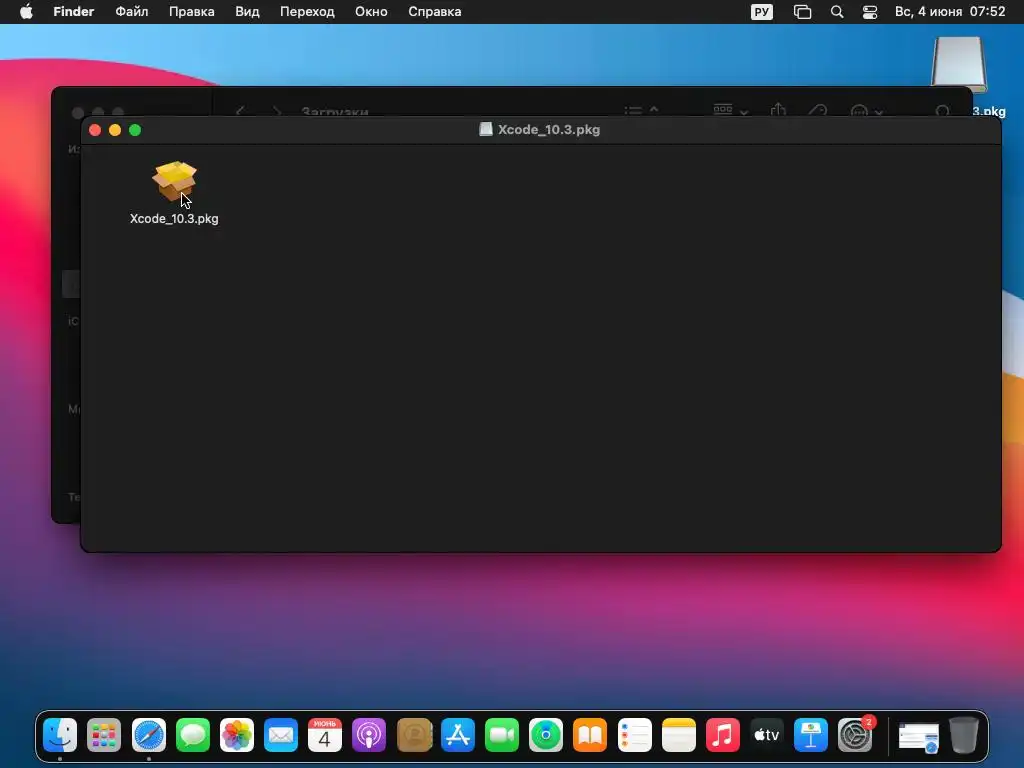Open Reminders from the Dock
This screenshot has width=1024, height=768.
[635, 735]
